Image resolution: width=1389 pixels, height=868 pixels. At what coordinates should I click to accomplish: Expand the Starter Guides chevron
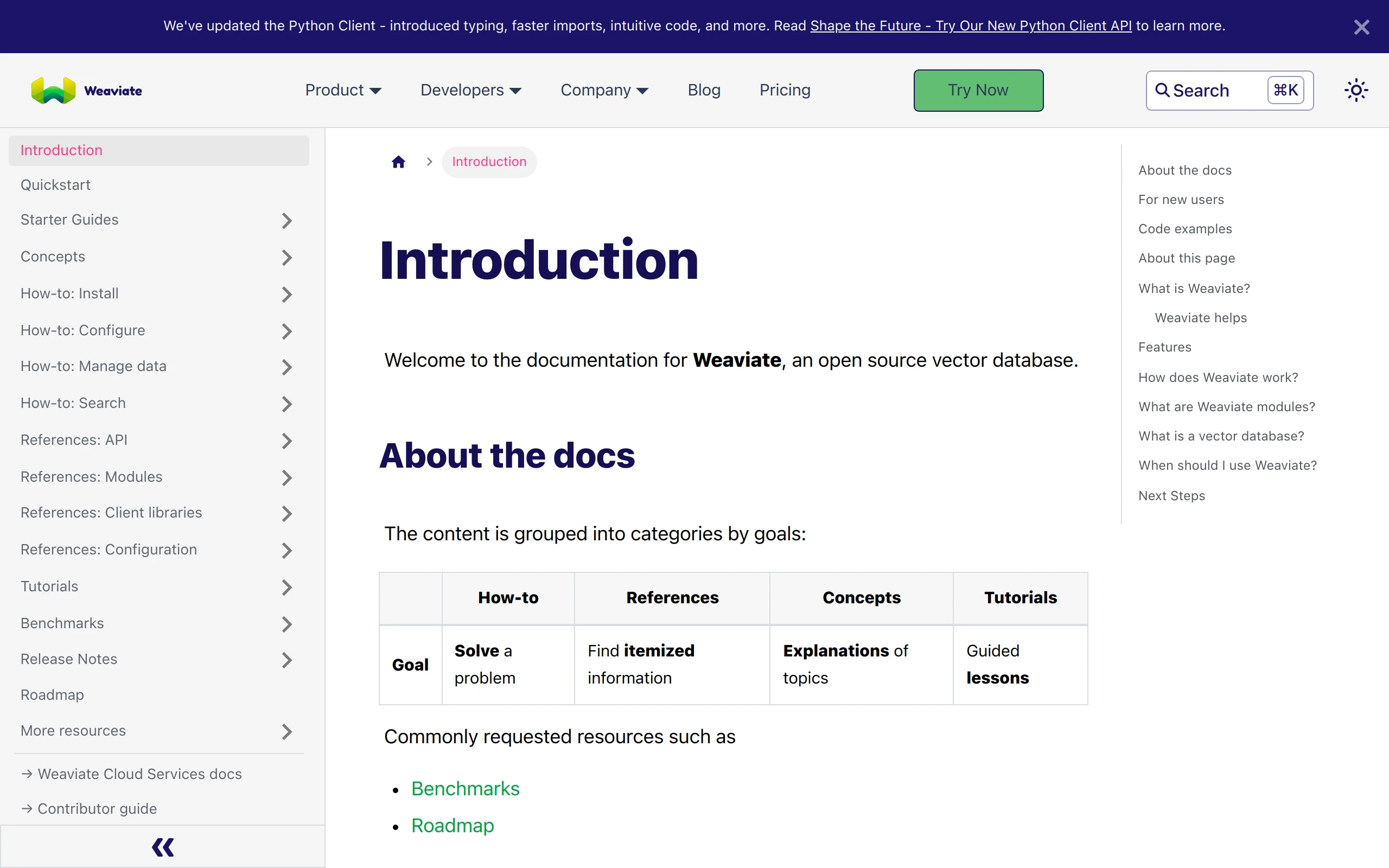coord(287,220)
